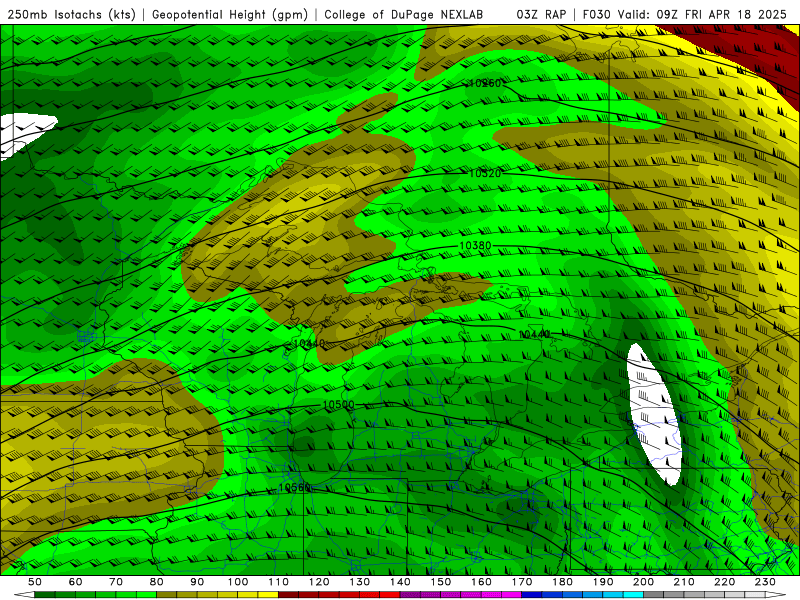
Task: Select the dark gray legend swatch after 200
Action: 654,595
